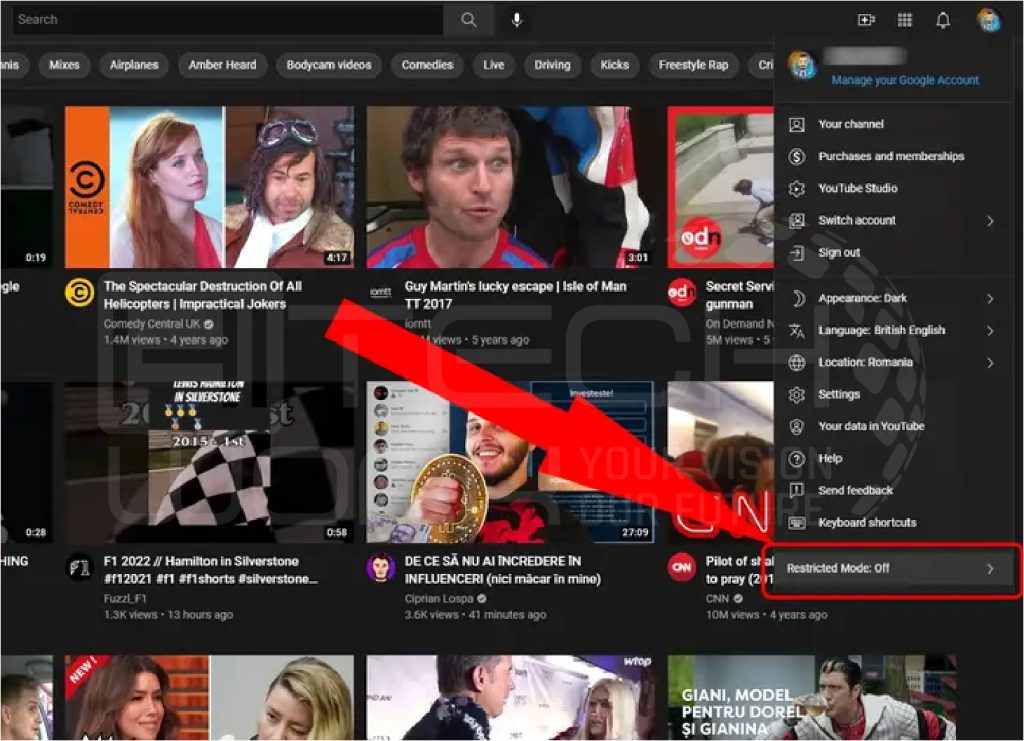Screen dimensions: 1024x741
Task: Click the Your channel icon
Action: 797,124
